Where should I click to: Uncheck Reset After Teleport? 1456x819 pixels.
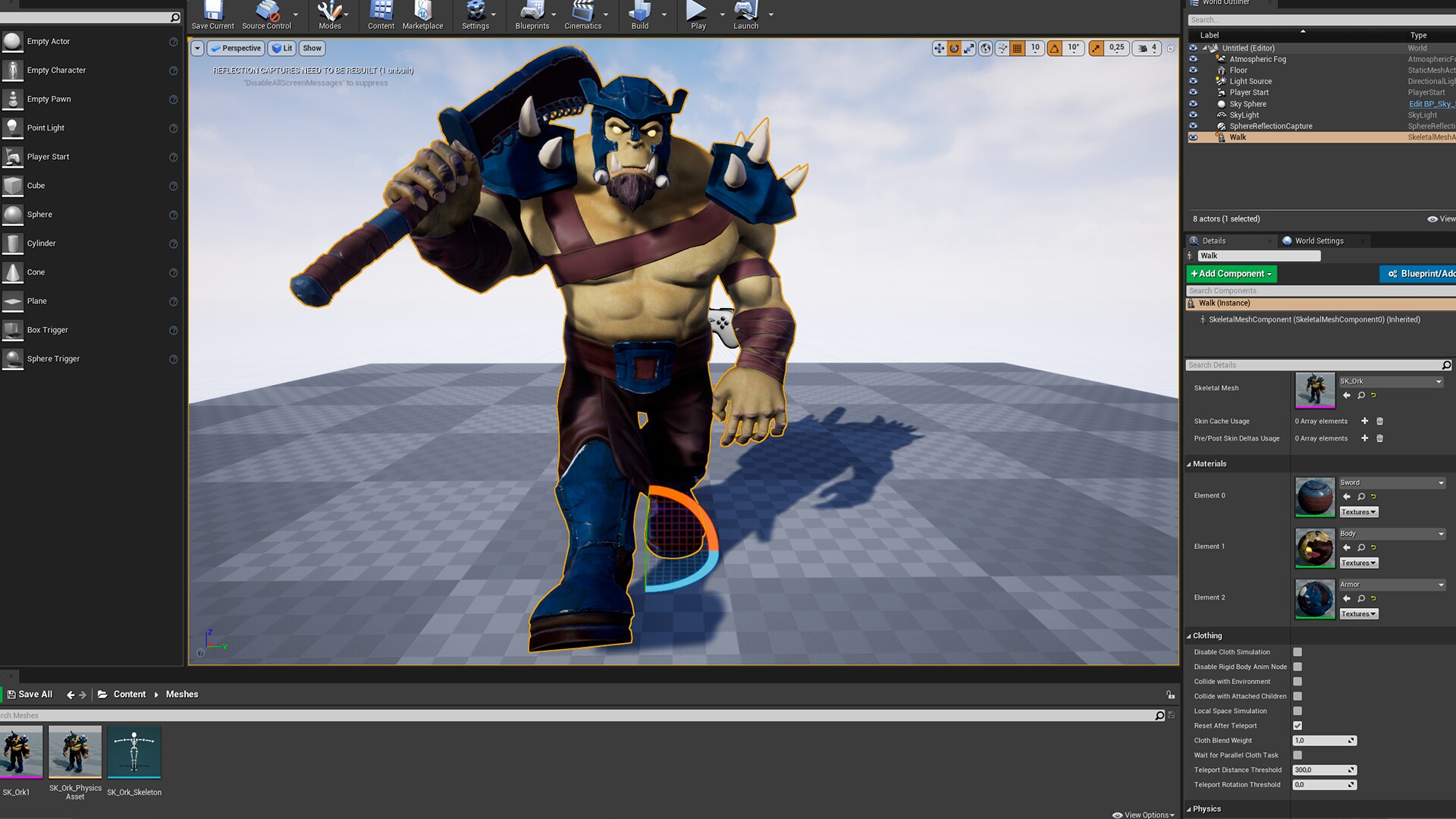point(1298,725)
